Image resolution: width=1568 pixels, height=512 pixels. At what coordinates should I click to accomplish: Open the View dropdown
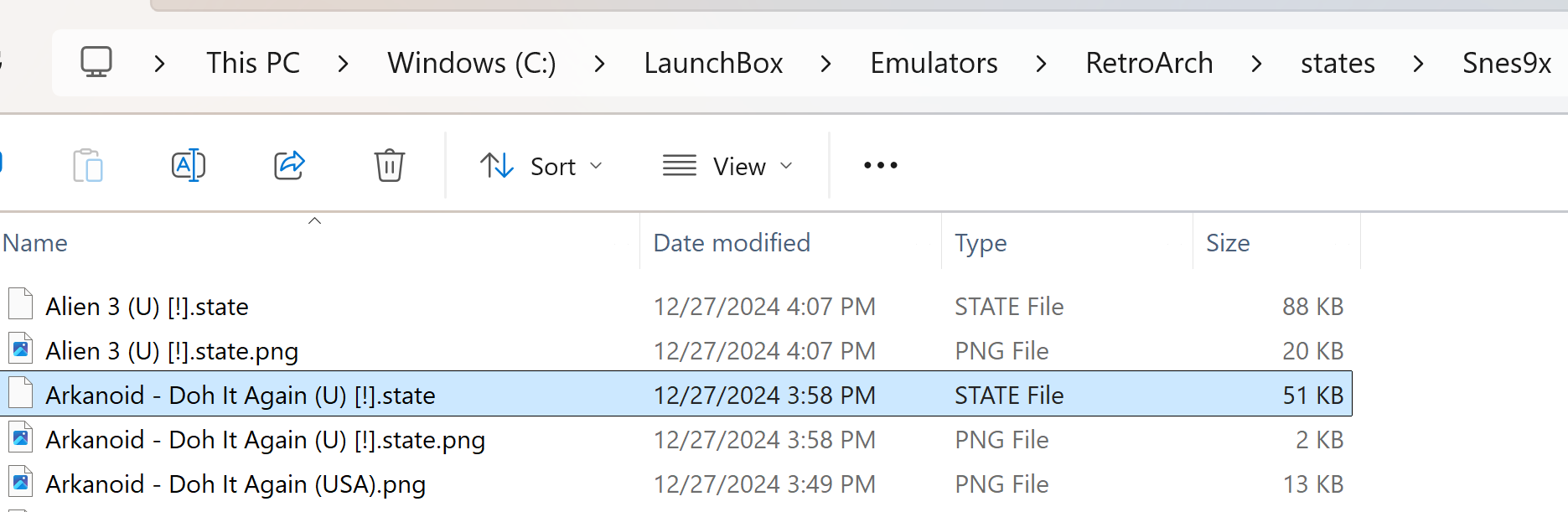pyautogui.click(x=727, y=166)
